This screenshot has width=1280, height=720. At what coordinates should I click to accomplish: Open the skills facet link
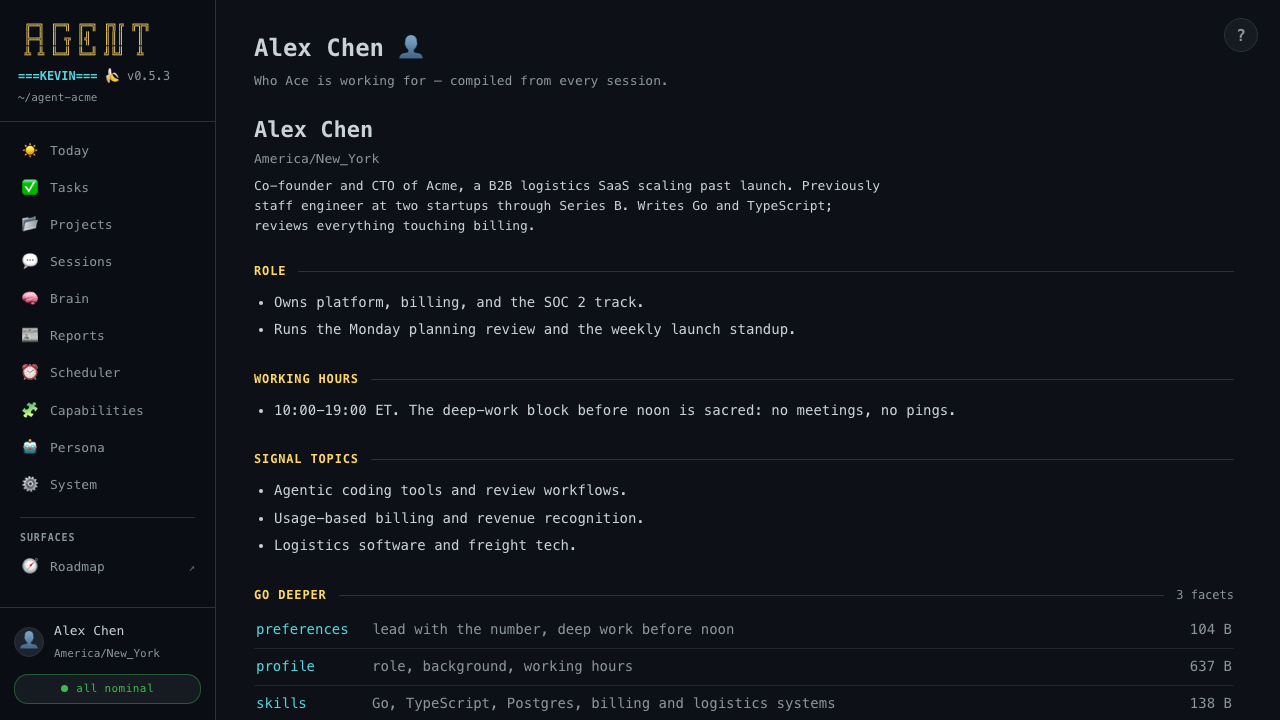click(281, 703)
